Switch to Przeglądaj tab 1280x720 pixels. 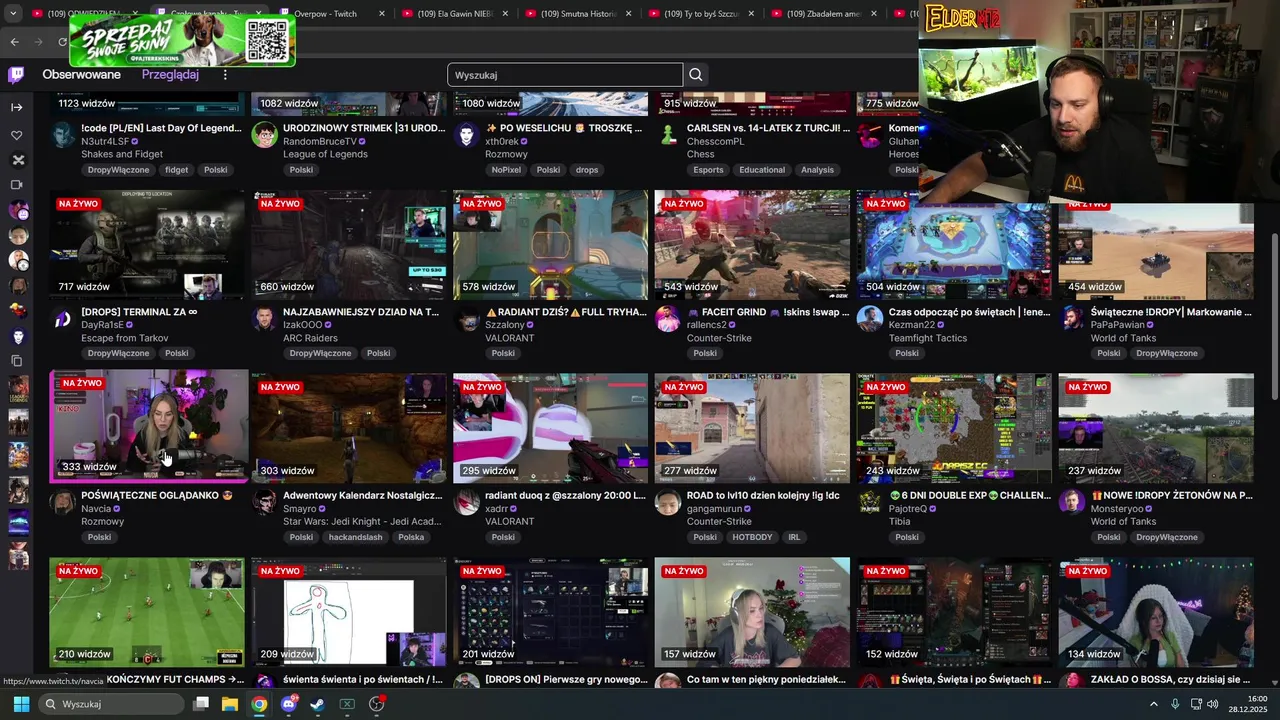coord(170,75)
